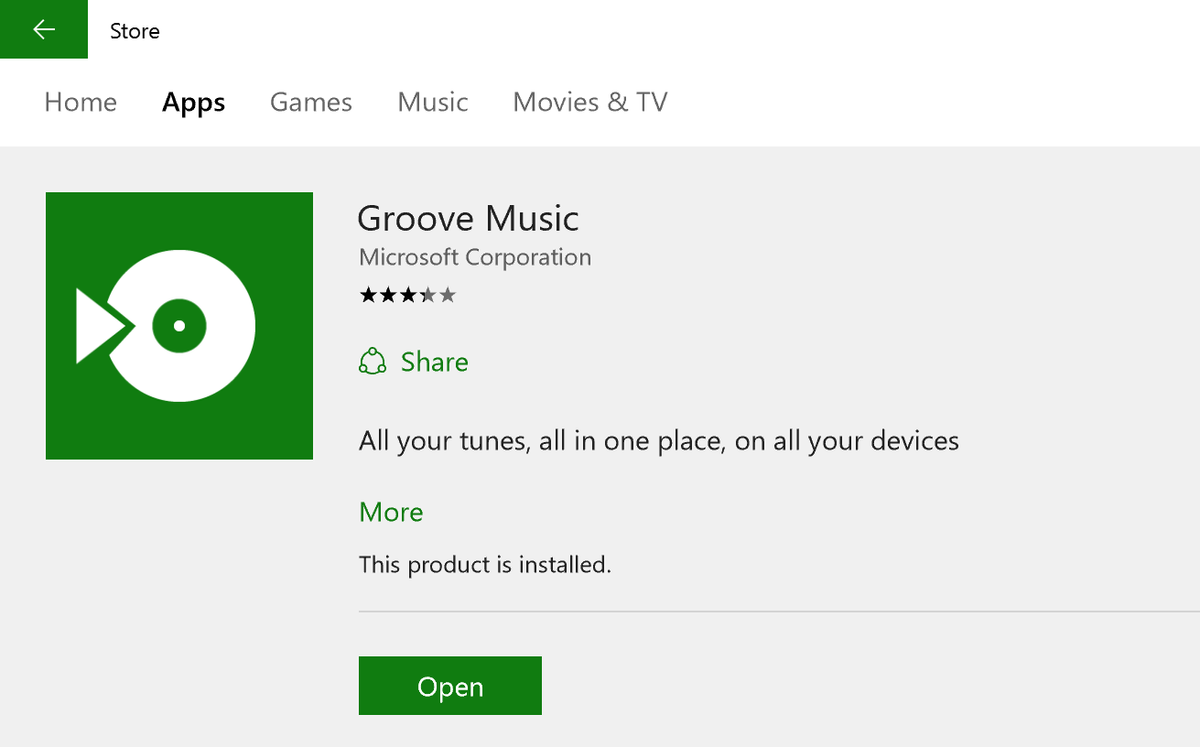Click the Store label in the header
This screenshot has height=747, width=1200.
click(x=134, y=30)
